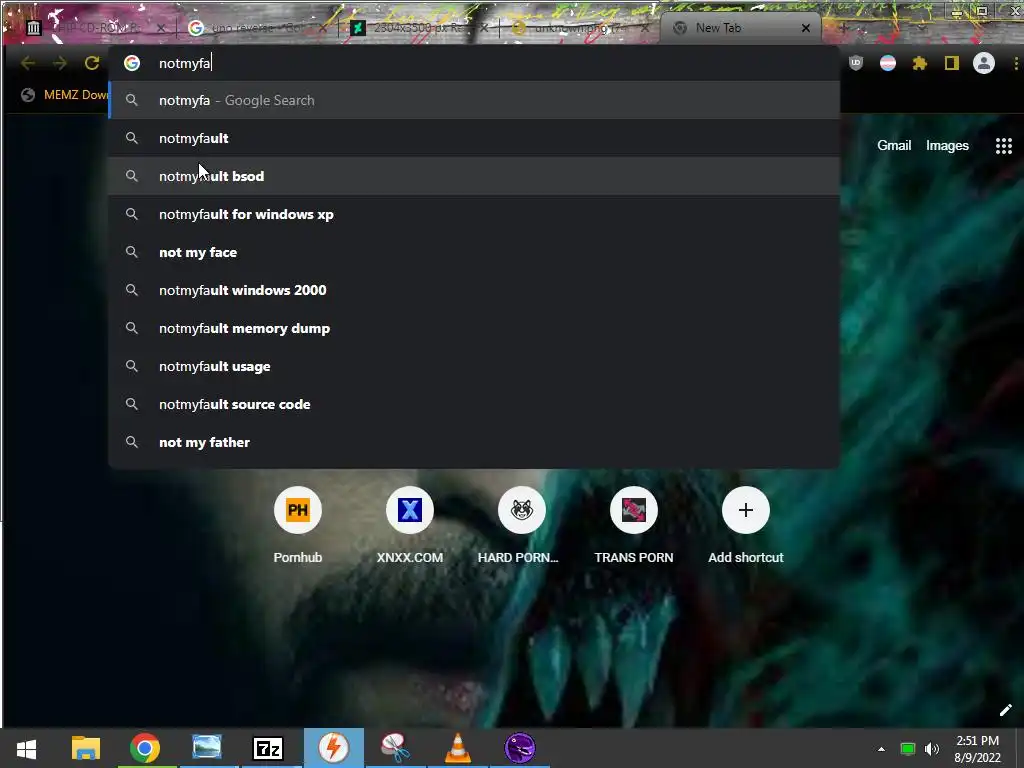This screenshot has width=1024, height=768.
Task: Open Snipping Tool from the taskbar
Action: pos(395,748)
